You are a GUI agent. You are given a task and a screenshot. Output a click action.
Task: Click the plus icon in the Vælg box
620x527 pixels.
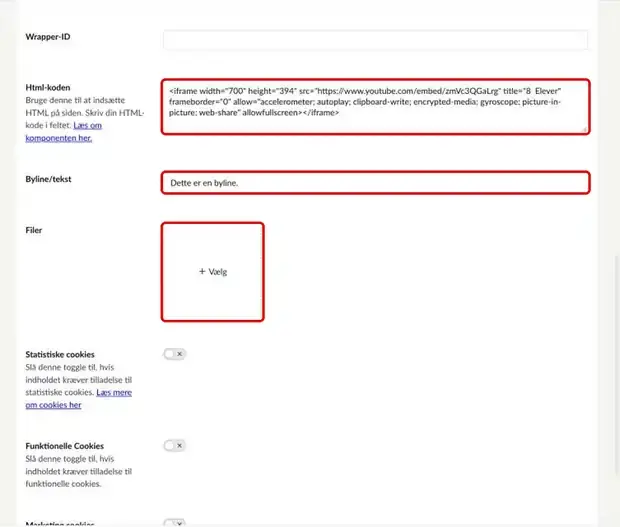pyautogui.click(x=202, y=271)
